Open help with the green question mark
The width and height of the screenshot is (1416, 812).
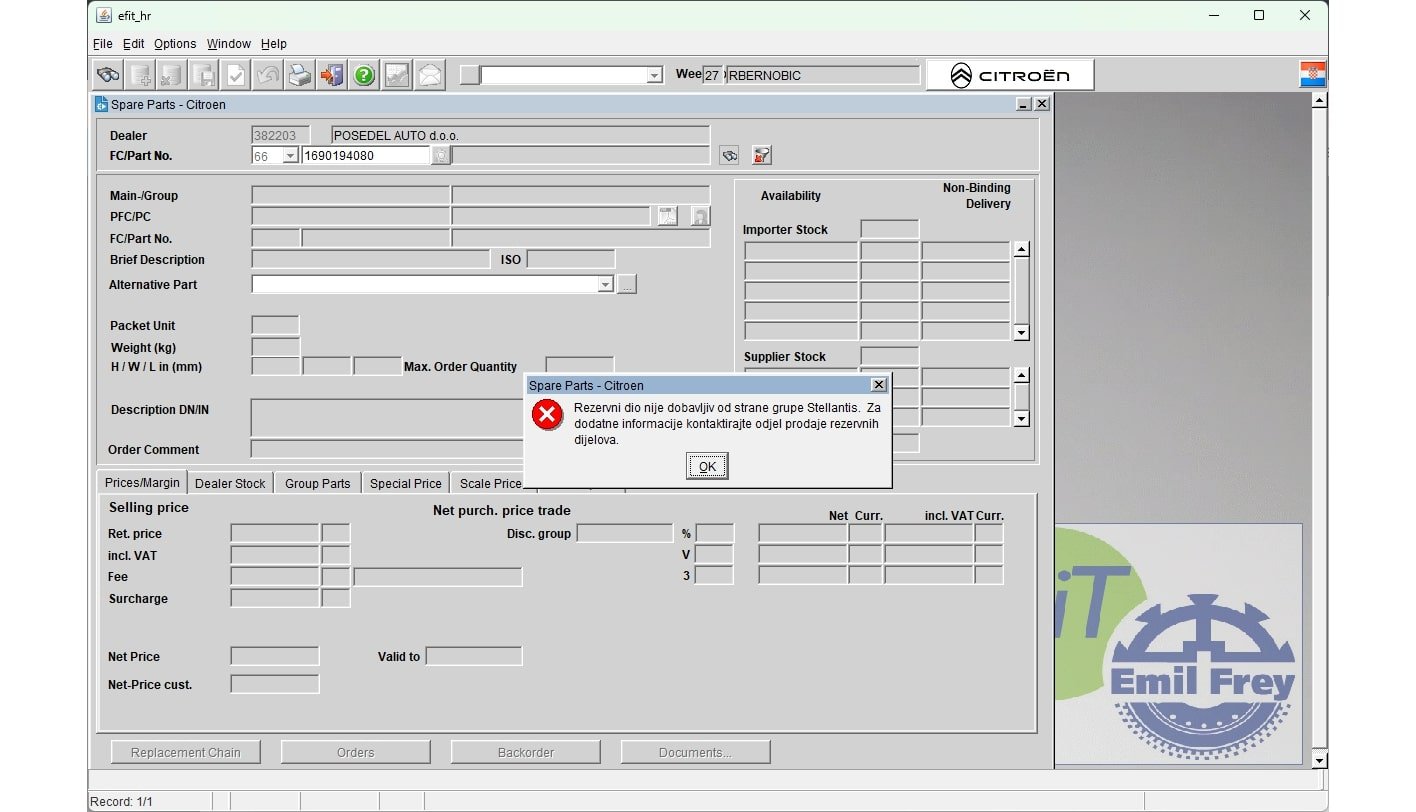point(364,75)
